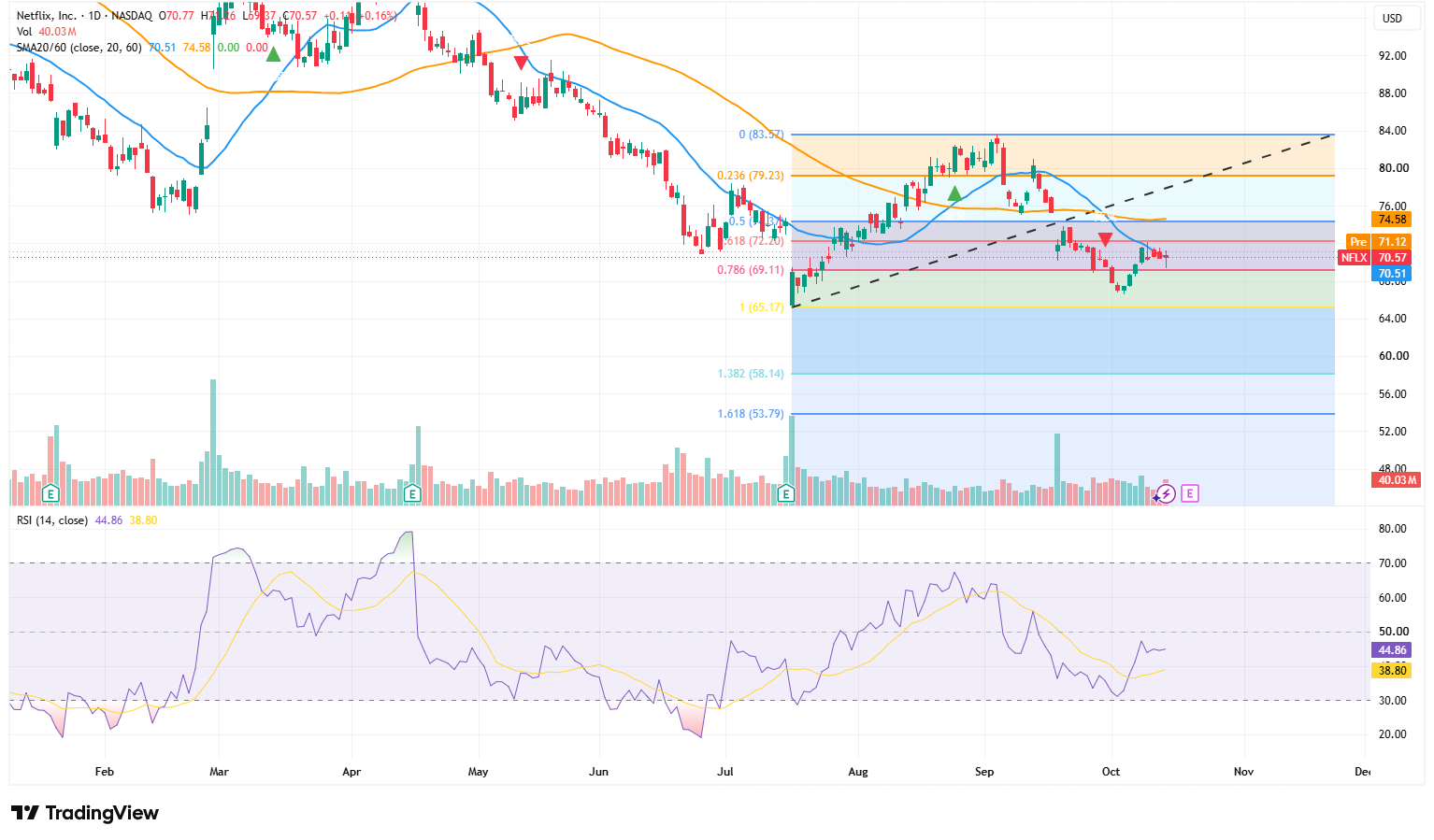
Task: Click the earnings E marker in mid-July
Action: pos(786,493)
